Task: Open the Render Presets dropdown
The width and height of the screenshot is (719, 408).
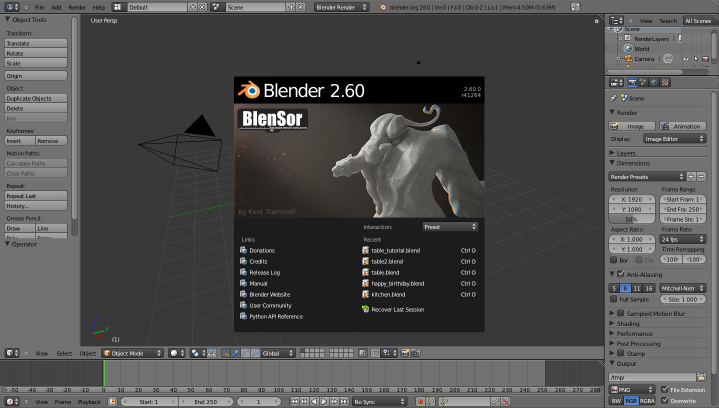Action: tap(647, 177)
